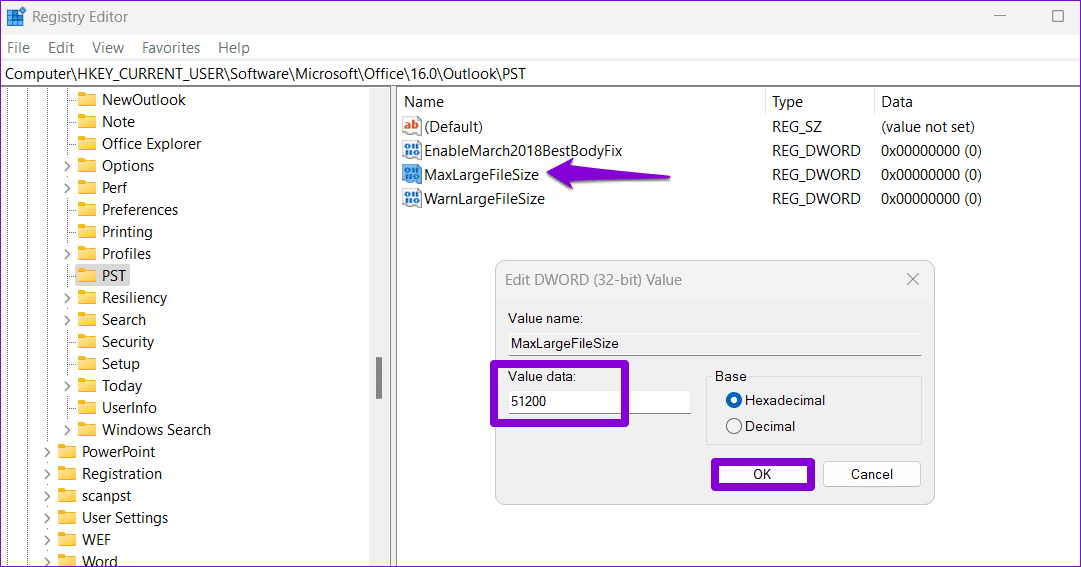Select the WarnLargeFileSize DWORD icon
The image size is (1081, 567).
(x=412, y=198)
